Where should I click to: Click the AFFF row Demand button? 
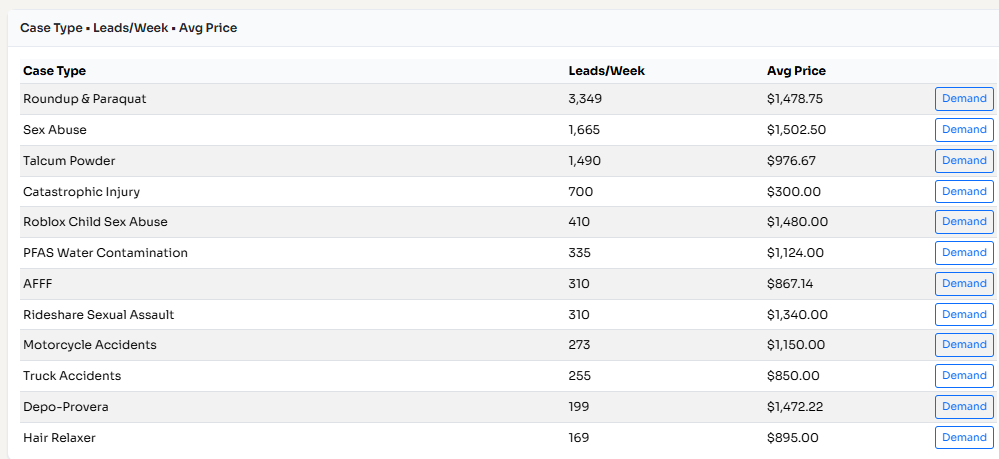[x=964, y=284]
